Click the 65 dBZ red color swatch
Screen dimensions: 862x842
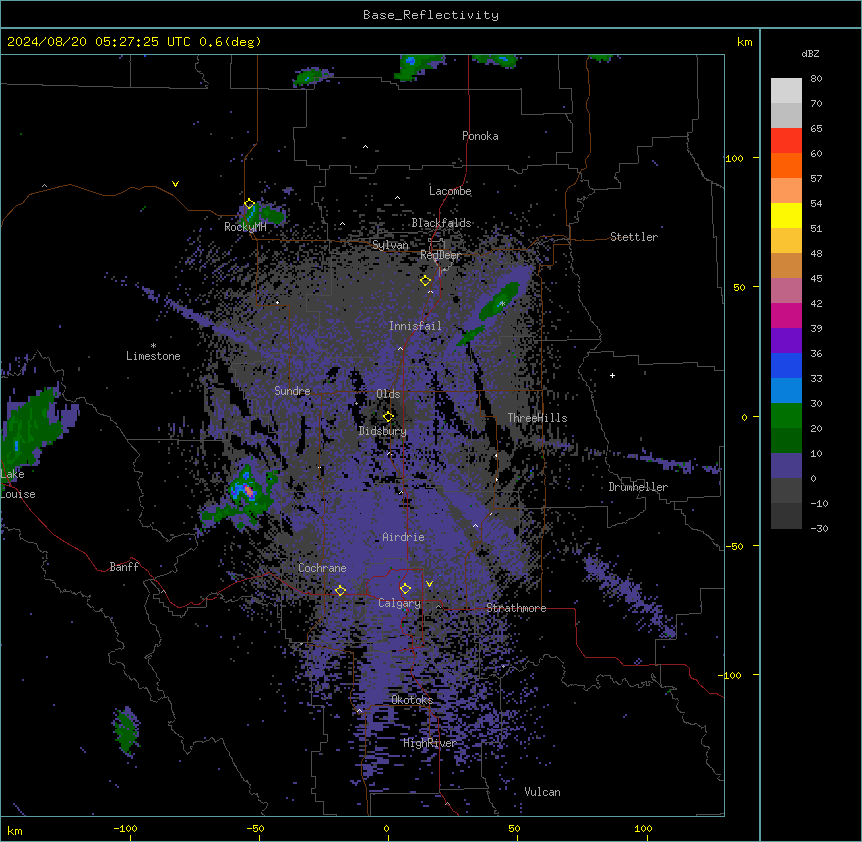(786, 140)
